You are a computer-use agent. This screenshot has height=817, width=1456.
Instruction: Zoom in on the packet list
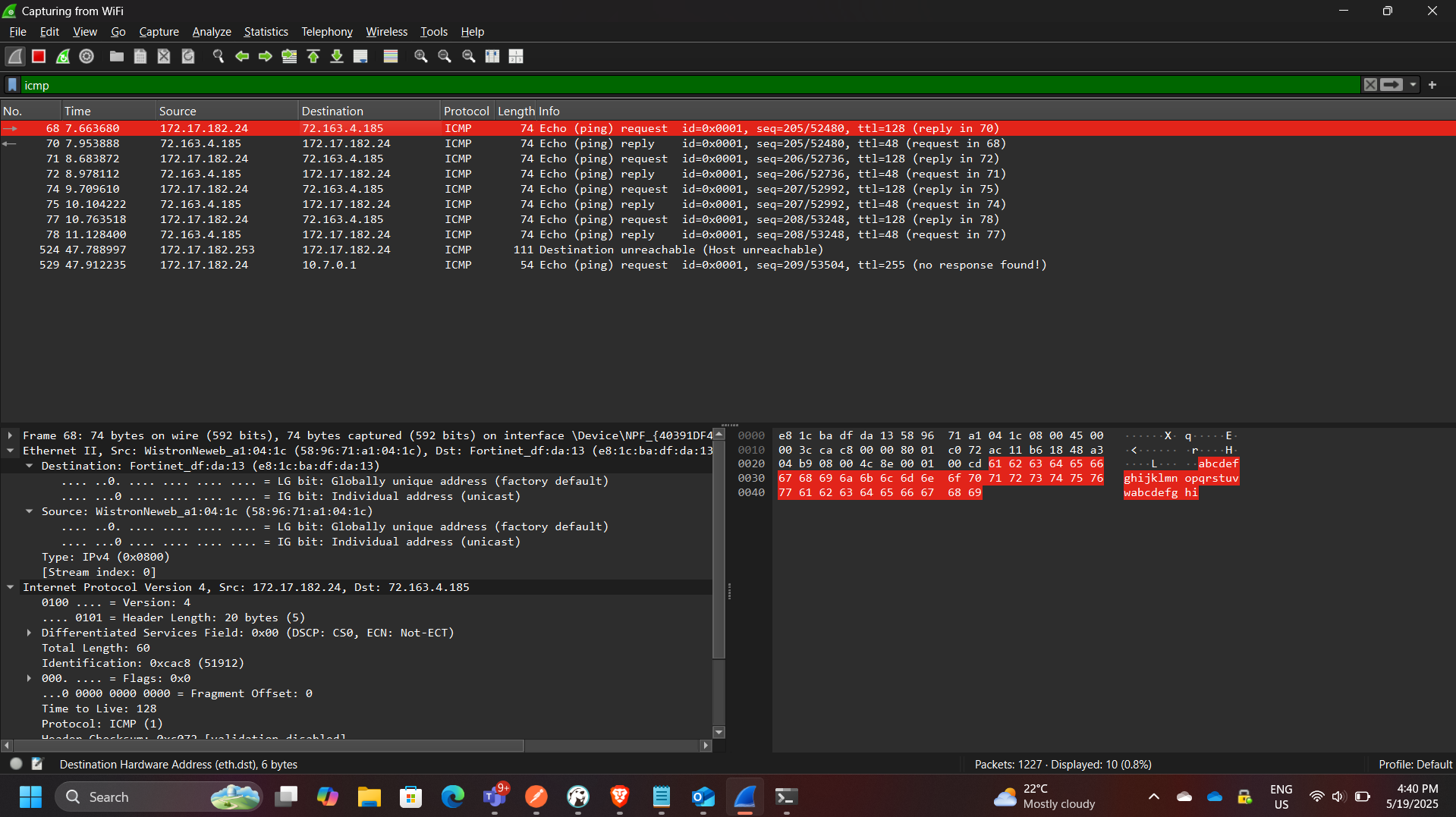point(420,56)
